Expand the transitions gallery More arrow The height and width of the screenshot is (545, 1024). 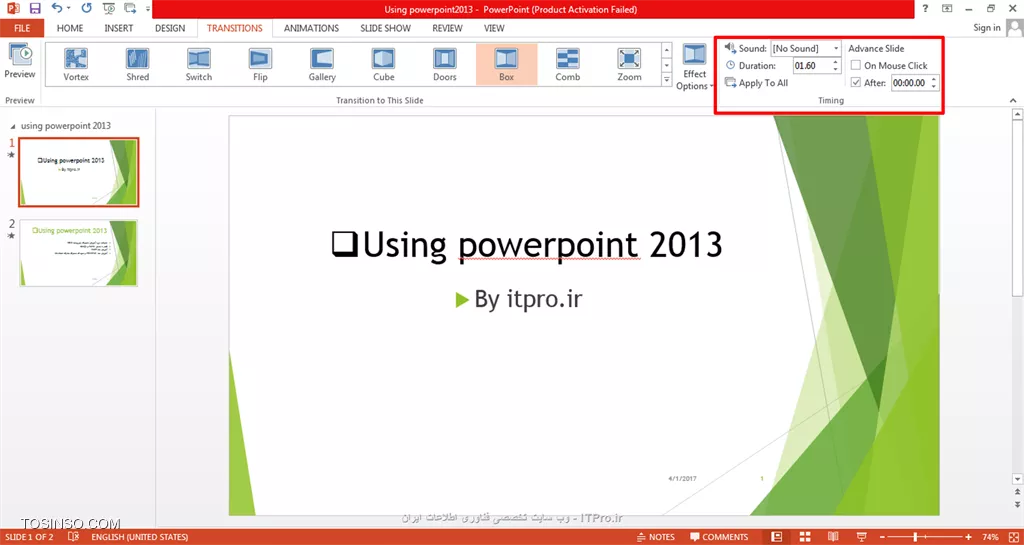coord(666,80)
